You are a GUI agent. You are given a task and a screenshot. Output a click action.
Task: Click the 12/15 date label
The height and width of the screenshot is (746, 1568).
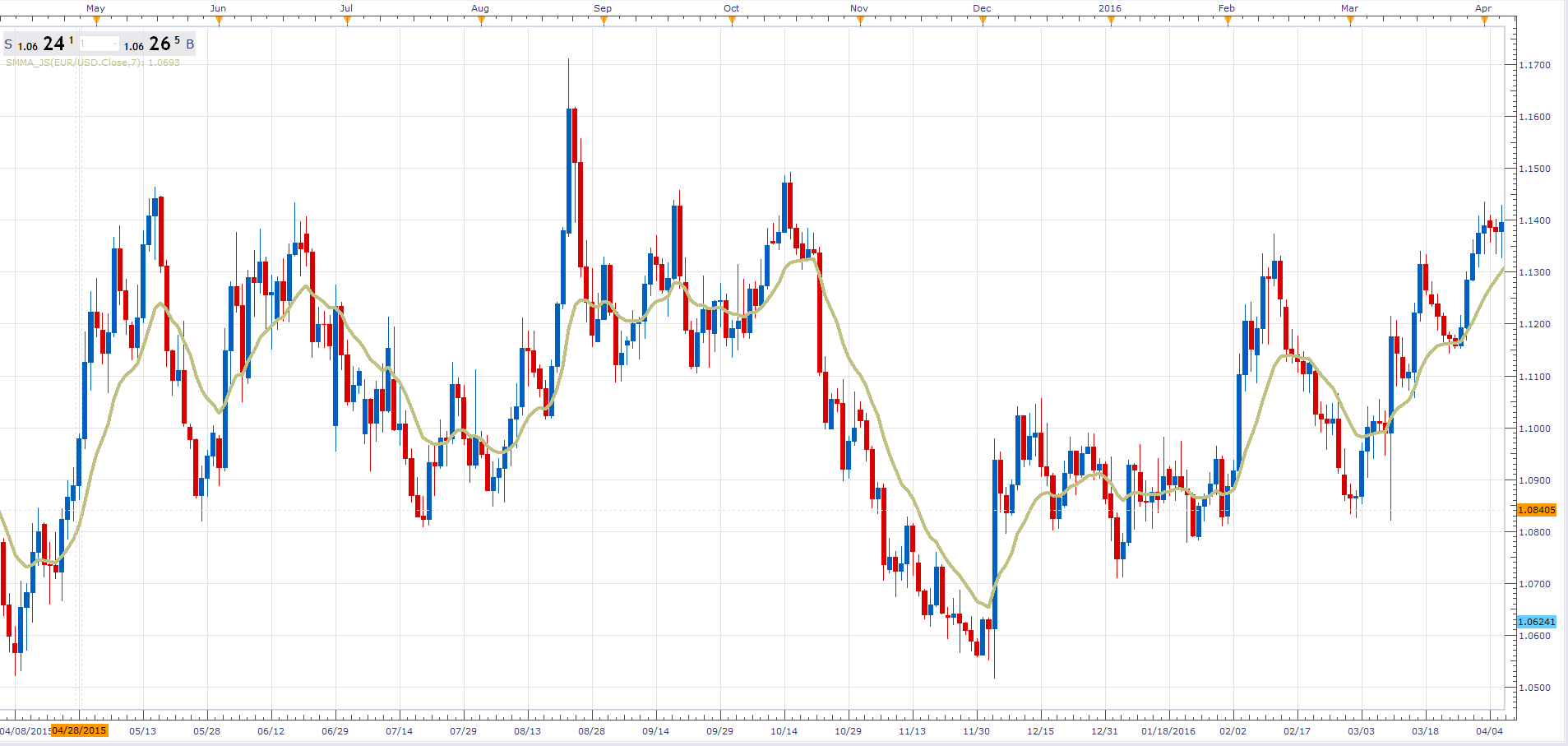pos(1041,731)
